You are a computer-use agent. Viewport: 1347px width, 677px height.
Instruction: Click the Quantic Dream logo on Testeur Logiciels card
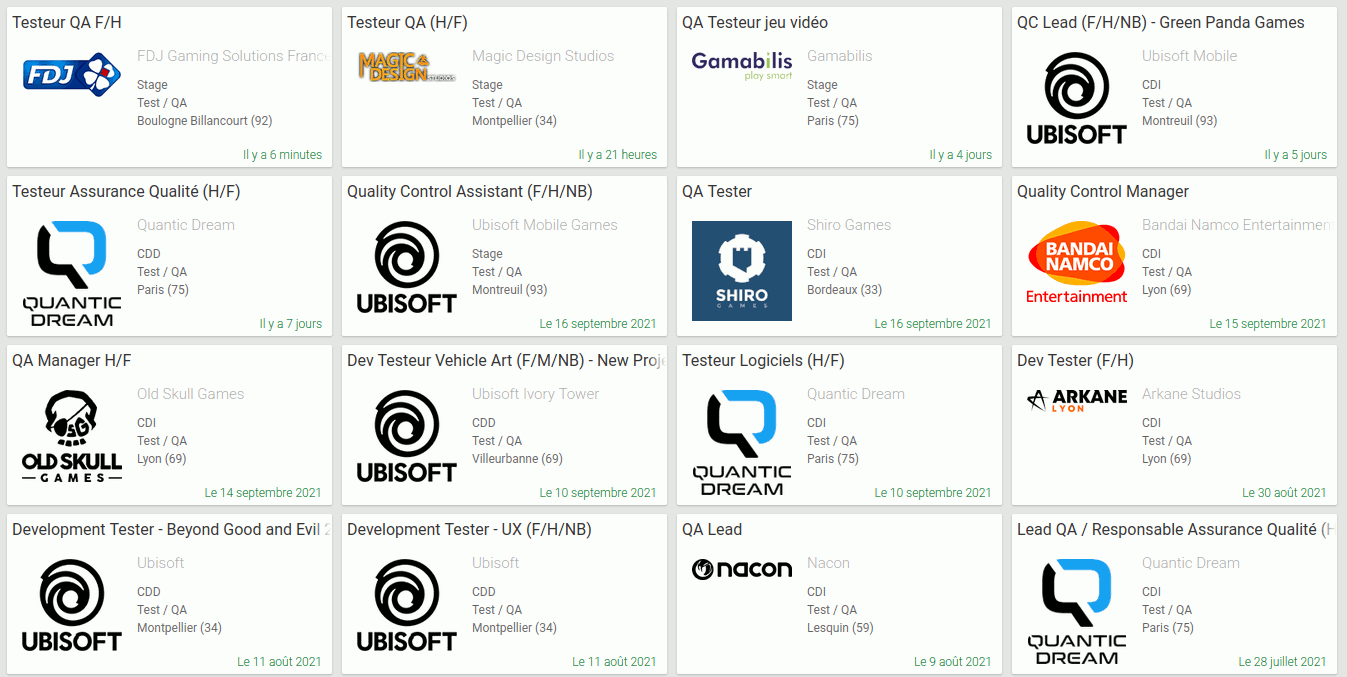[742, 443]
